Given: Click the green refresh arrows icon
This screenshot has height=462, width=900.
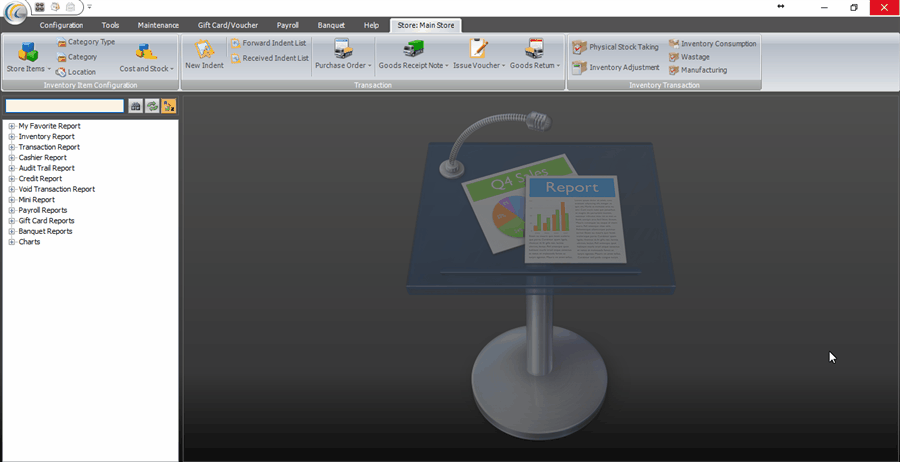Looking at the screenshot, I should (152, 106).
